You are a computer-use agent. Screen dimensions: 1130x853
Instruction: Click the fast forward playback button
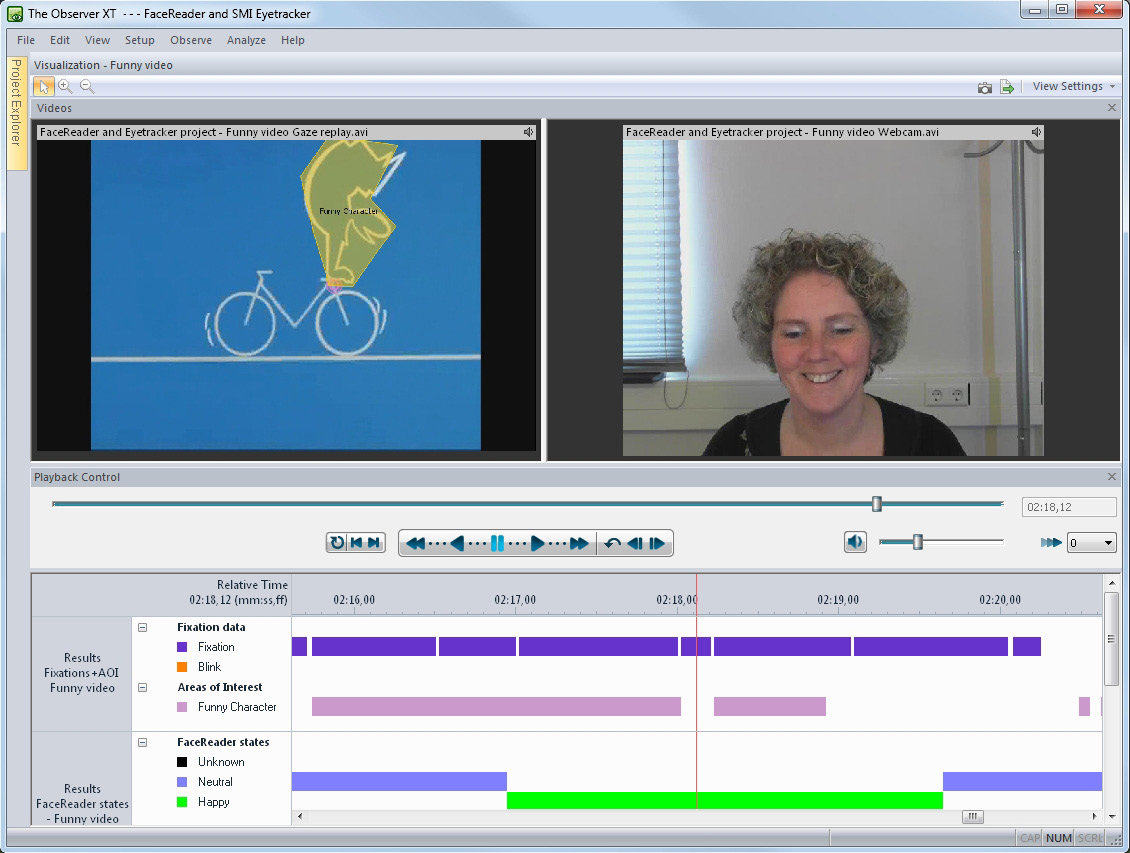coord(579,543)
